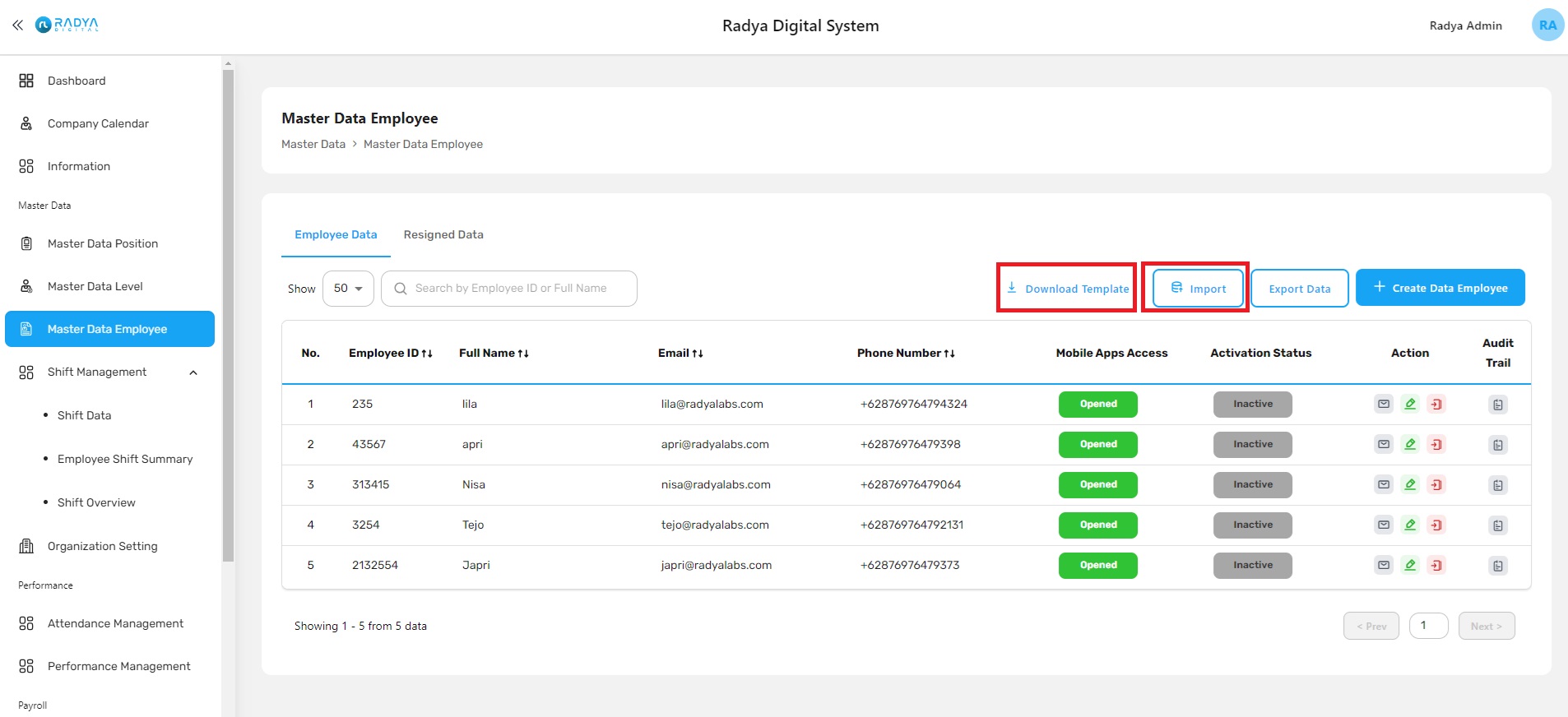Open Employee Shift Summary item
Image resolution: width=1568 pixels, height=717 pixels.
point(125,459)
